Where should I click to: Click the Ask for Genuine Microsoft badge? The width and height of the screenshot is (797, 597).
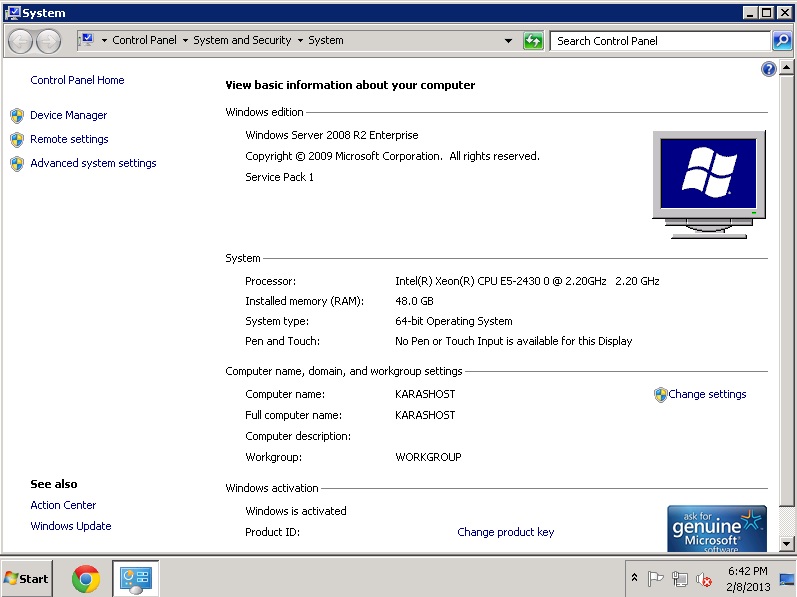pos(717,528)
